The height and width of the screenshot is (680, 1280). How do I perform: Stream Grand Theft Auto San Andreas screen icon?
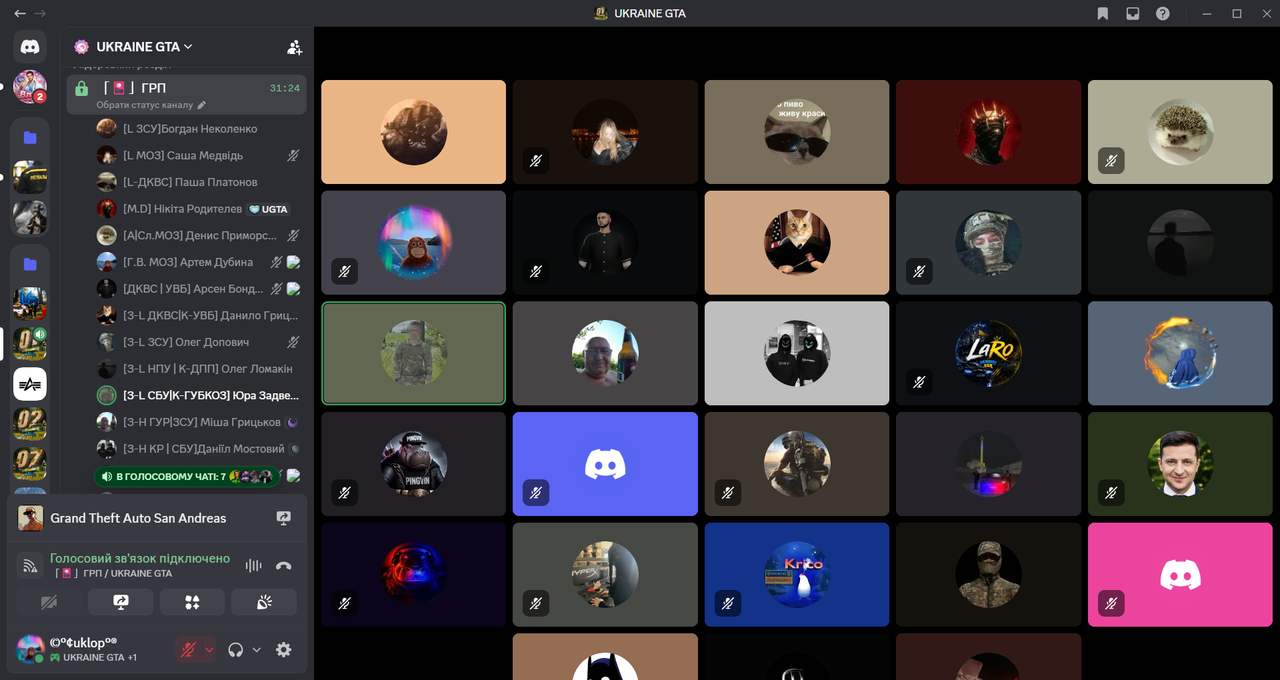283,518
